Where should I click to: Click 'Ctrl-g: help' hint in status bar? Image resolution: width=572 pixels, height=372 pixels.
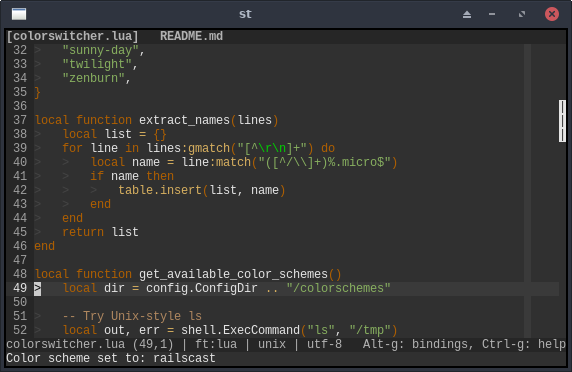[x=524, y=344]
